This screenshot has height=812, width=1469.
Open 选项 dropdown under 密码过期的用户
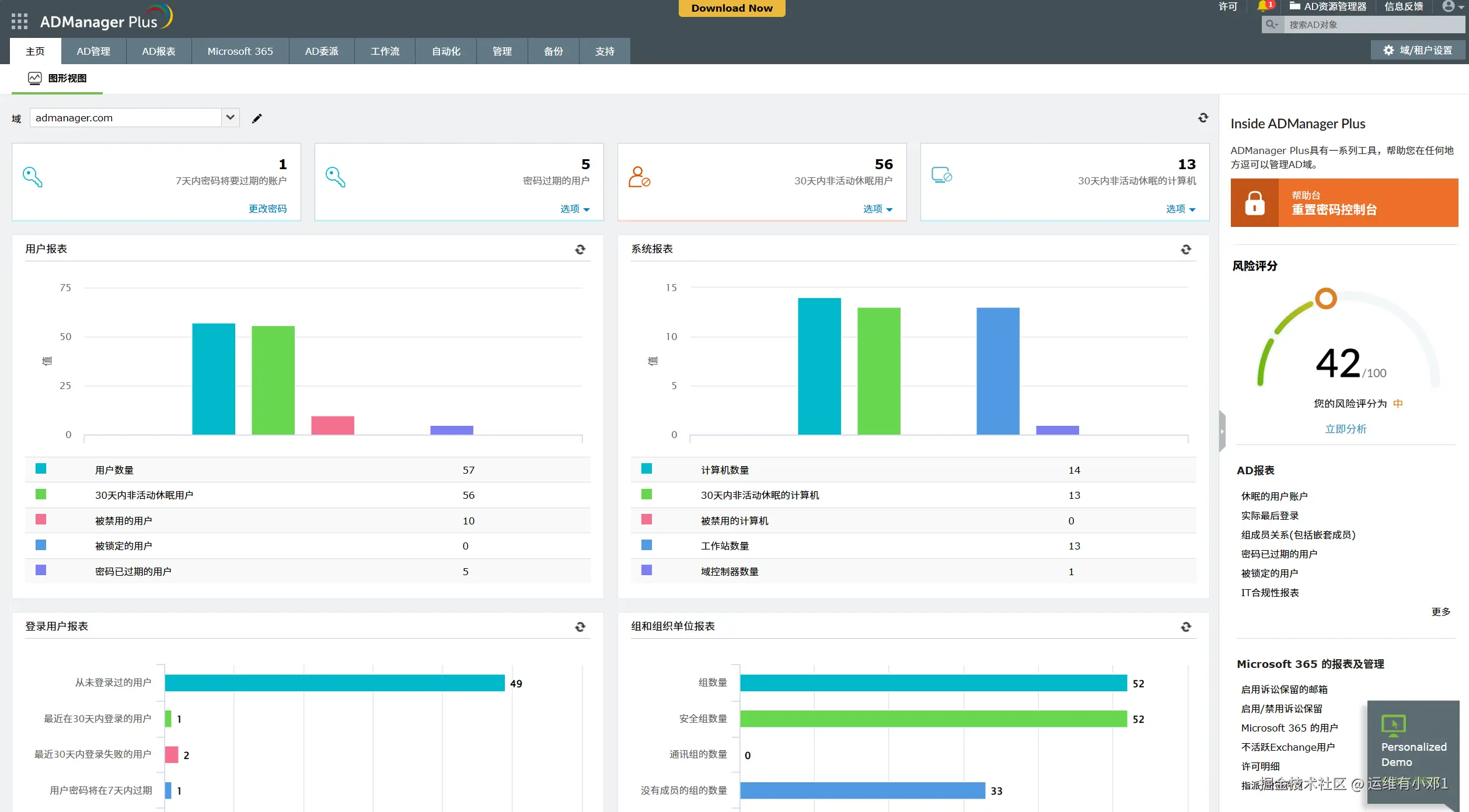575,209
